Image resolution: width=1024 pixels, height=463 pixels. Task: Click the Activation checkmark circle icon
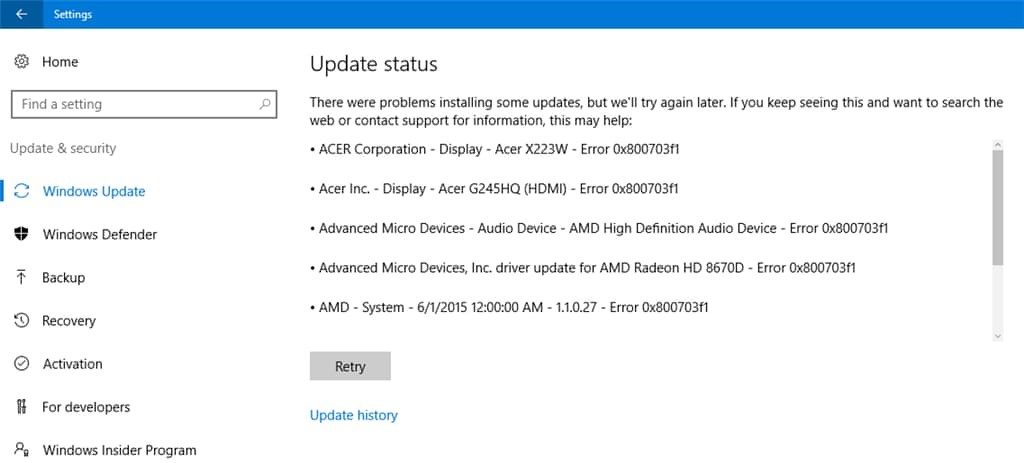(21, 364)
